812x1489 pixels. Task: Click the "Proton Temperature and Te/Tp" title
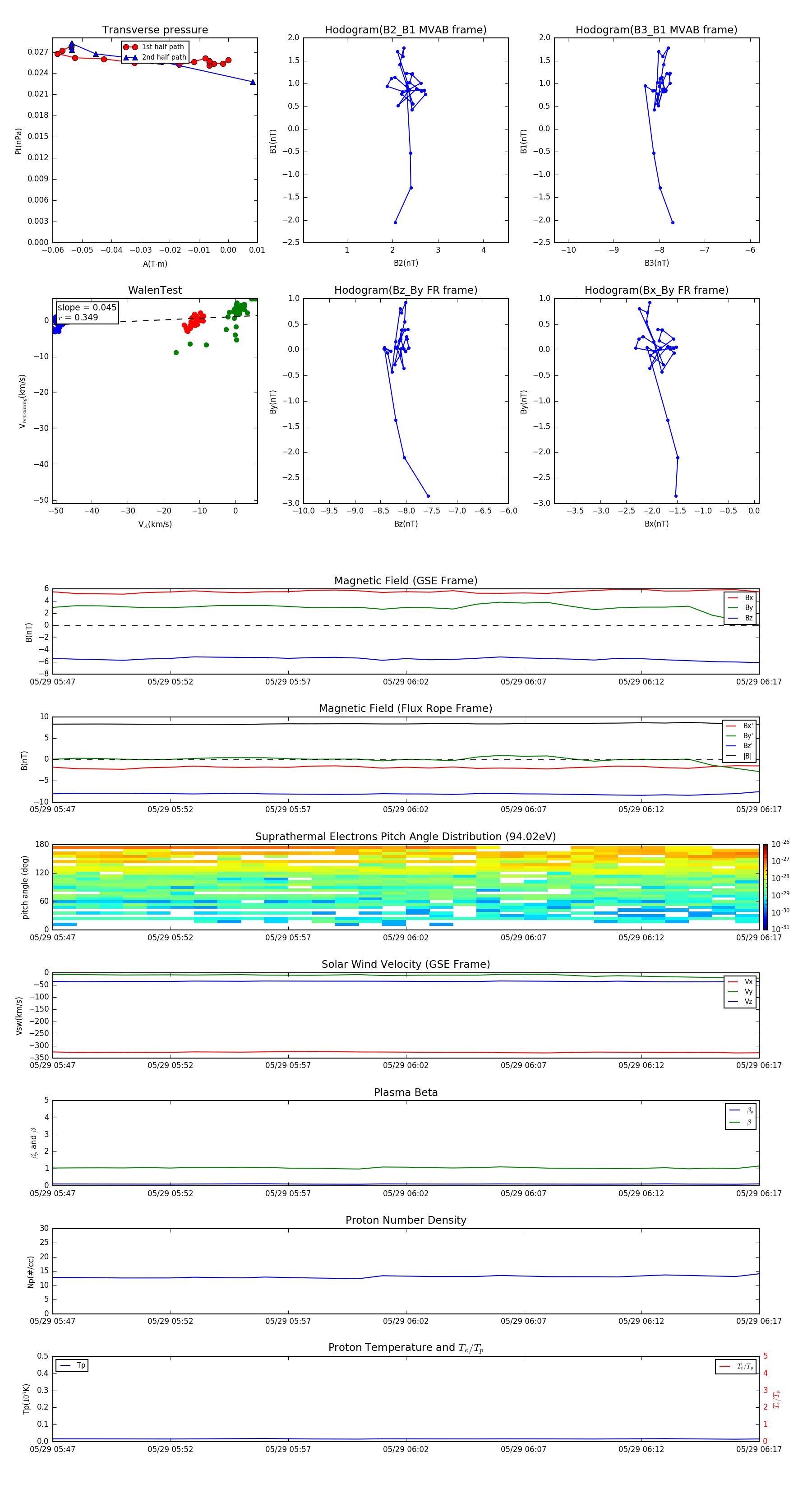click(x=406, y=1348)
